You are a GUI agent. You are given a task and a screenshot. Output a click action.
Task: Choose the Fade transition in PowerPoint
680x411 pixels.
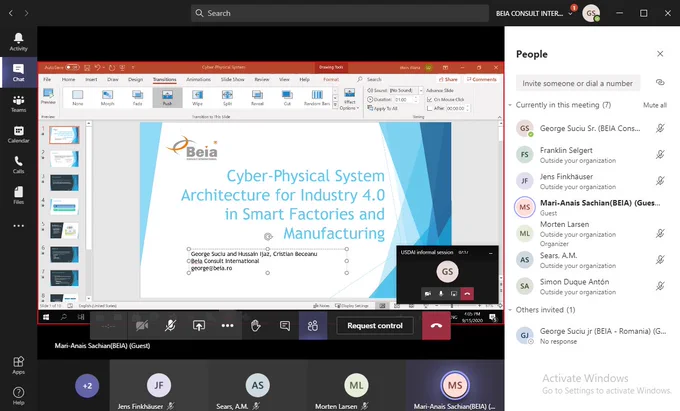[x=137, y=98]
